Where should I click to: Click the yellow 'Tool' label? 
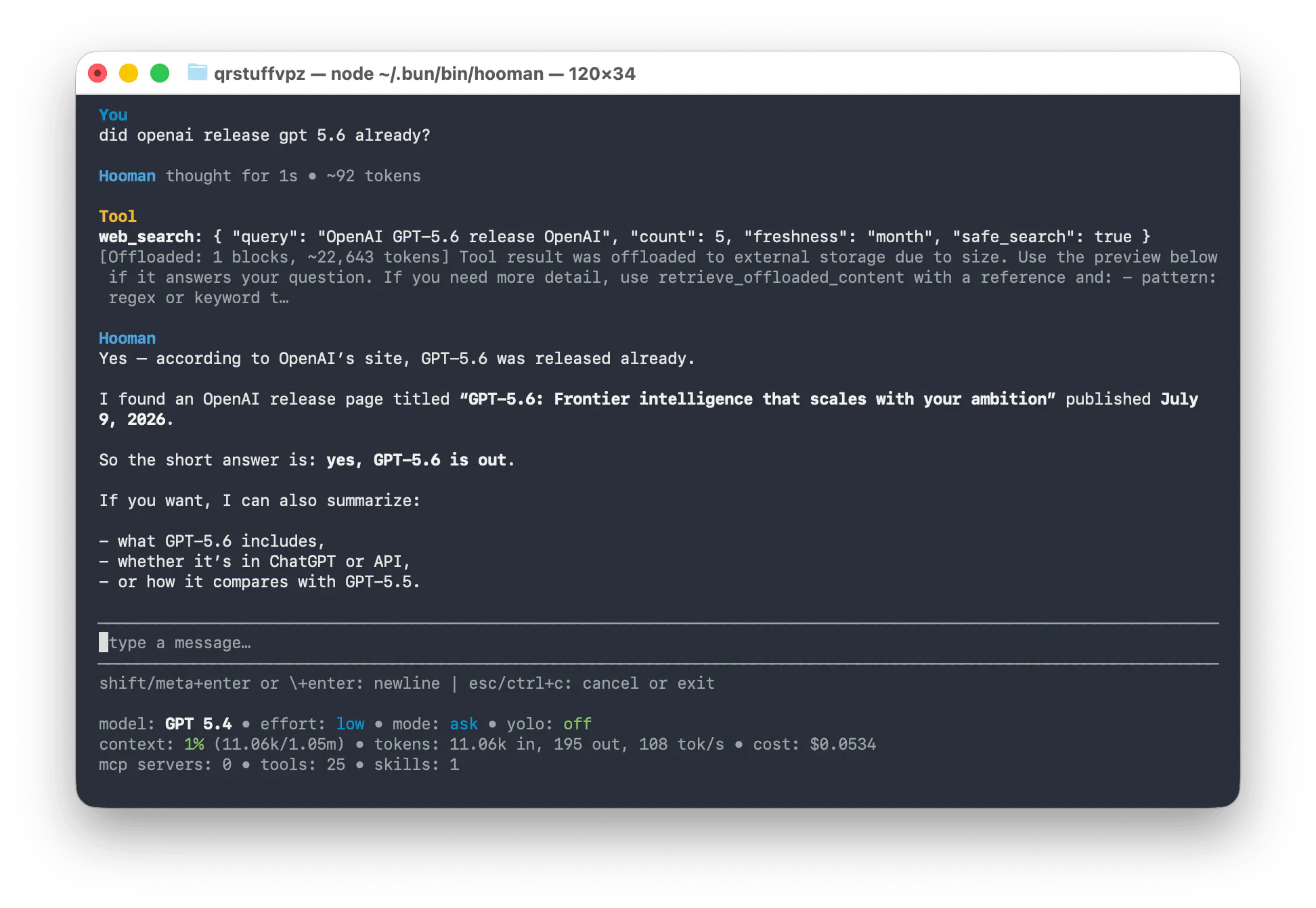click(118, 217)
